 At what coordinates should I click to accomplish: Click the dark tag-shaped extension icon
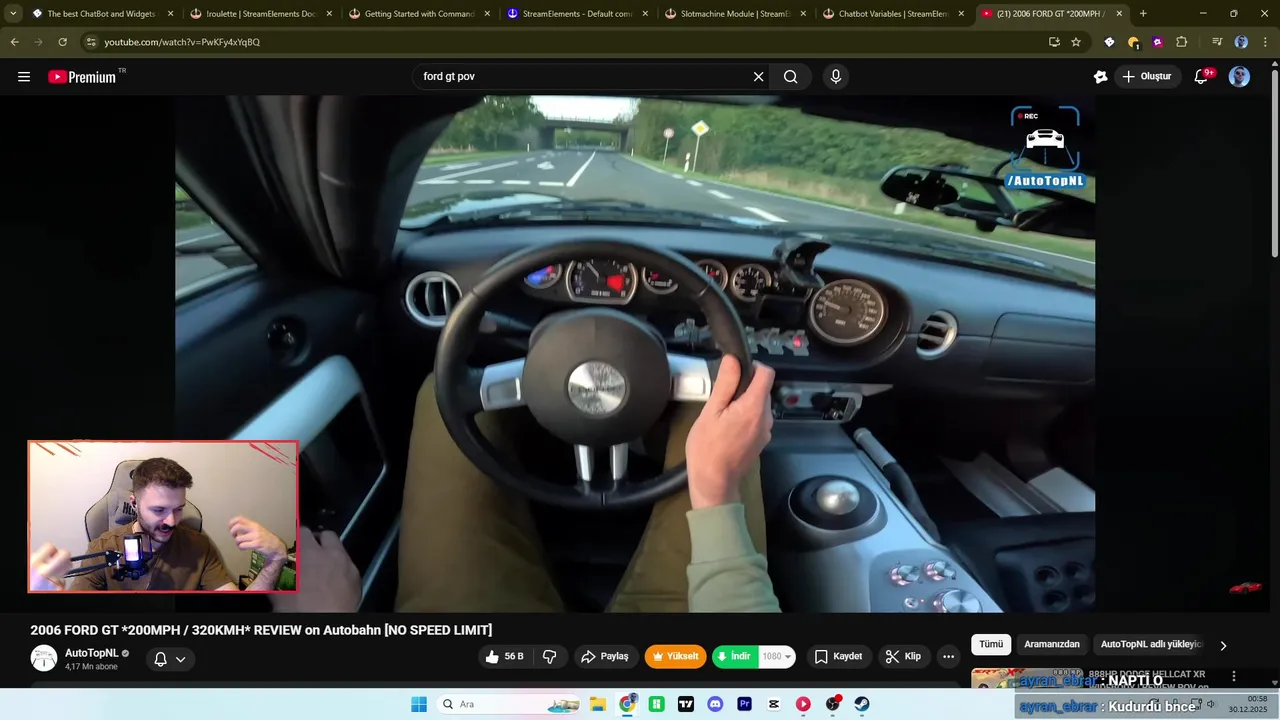pos(1109,42)
